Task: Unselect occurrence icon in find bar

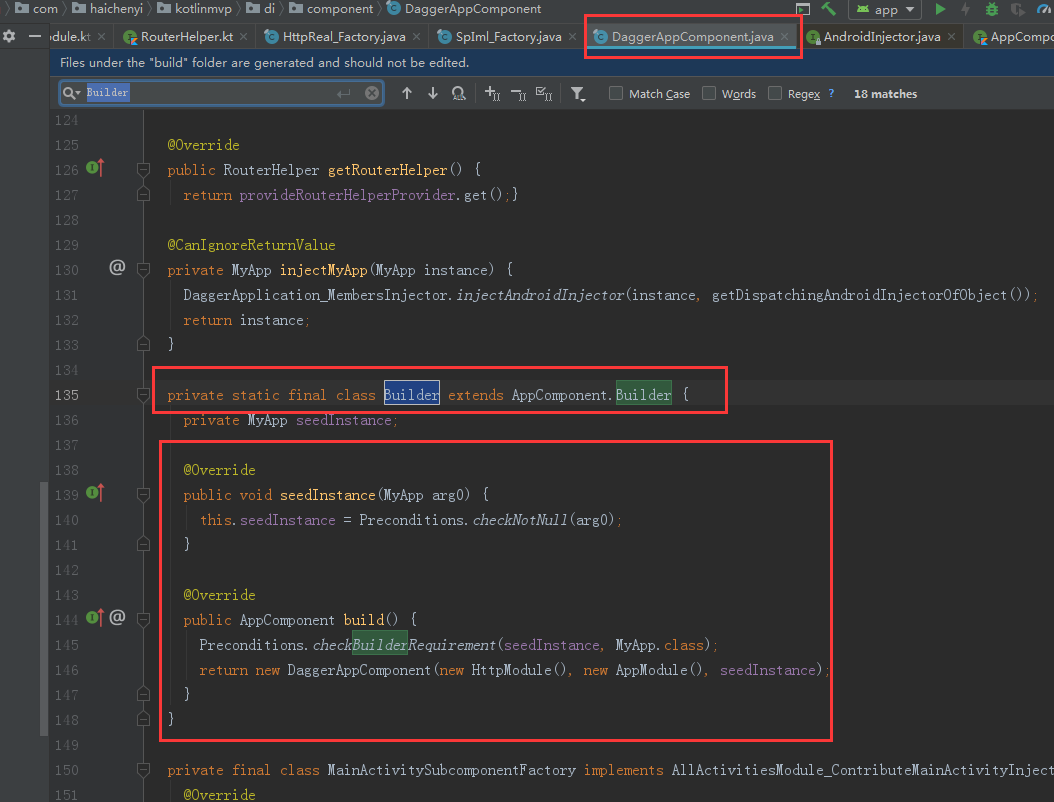Action: pos(518,94)
